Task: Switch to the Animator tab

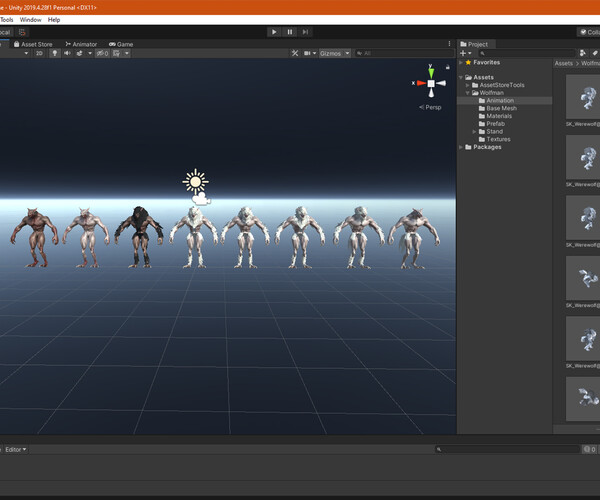Action: [81, 44]
